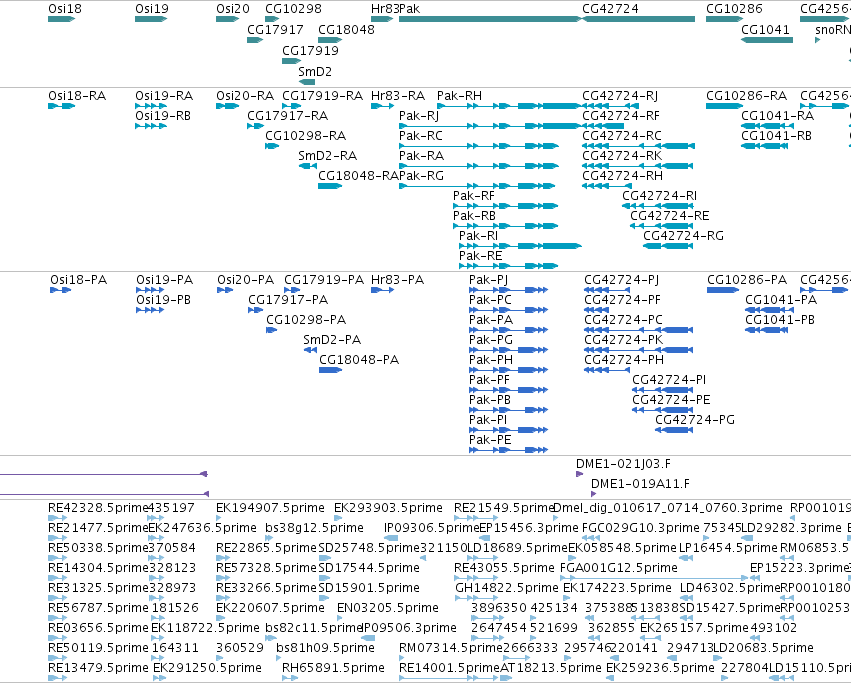Image resolution: width=851 pixels, height=683 pixels.
Task: Click protein CG1041-PA
Action: point(781,300)
